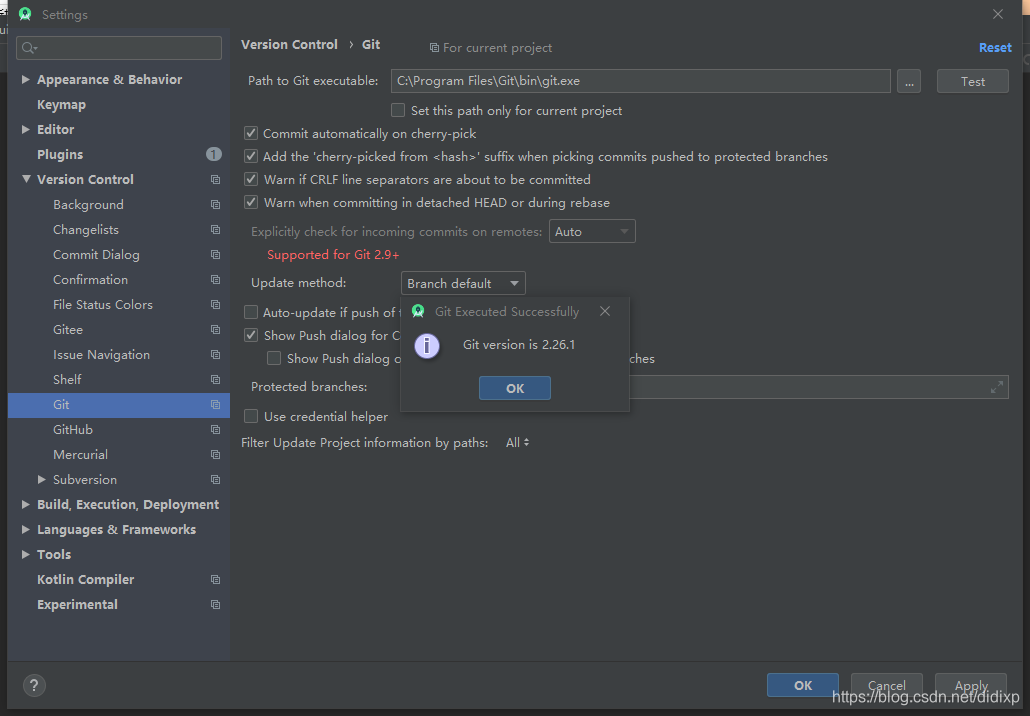Click the Settings search field
1030x716 pixels.
tap(119, 48)
